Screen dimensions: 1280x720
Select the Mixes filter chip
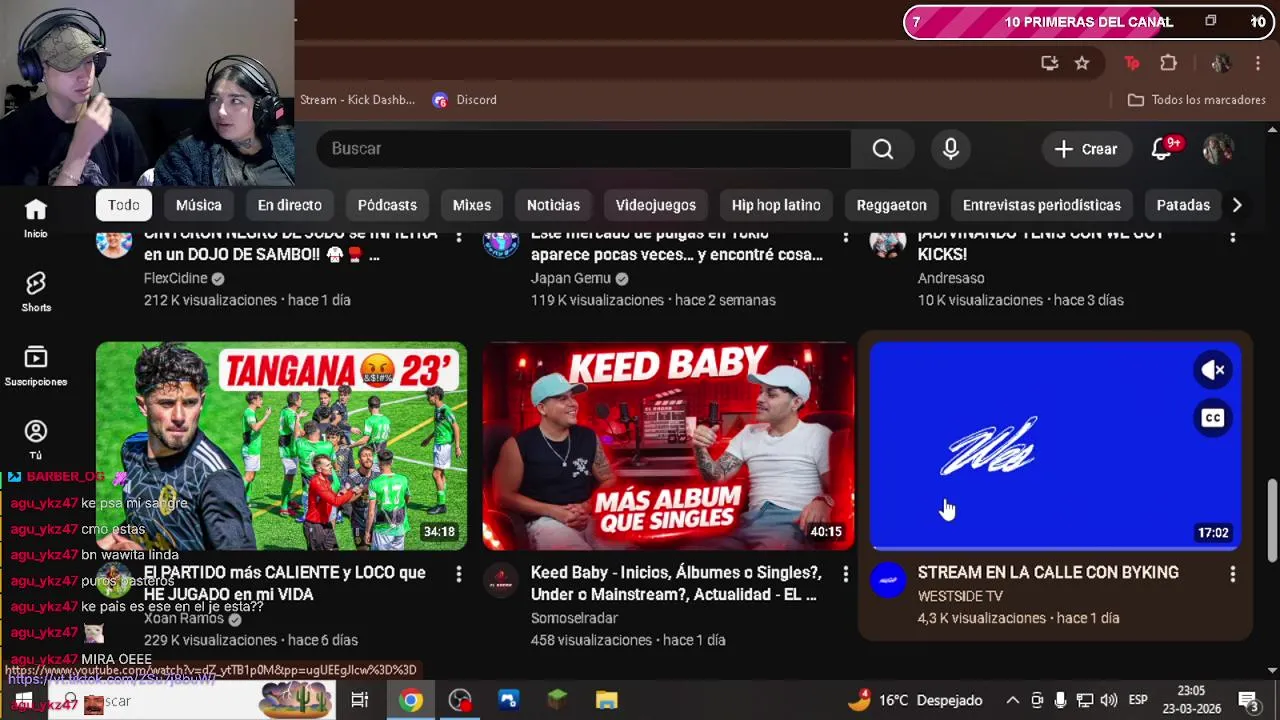[x=472, y=205]
